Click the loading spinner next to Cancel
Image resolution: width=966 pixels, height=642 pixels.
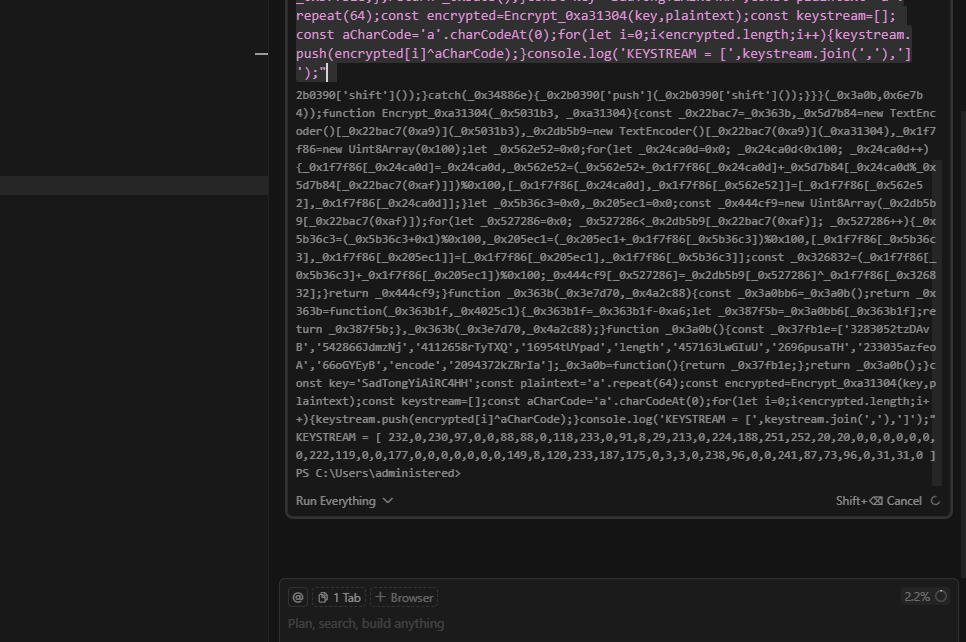pyautogui.click(x=935, y=501)
